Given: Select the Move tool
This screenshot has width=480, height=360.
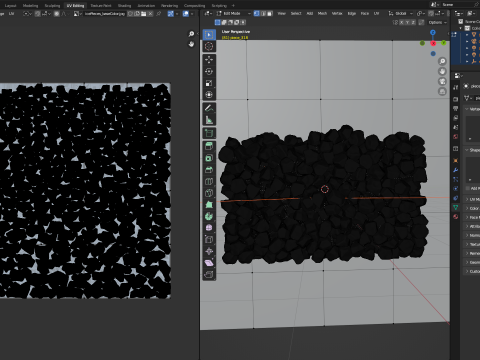Looking at the screenshot, I should (x=209, y=60).
